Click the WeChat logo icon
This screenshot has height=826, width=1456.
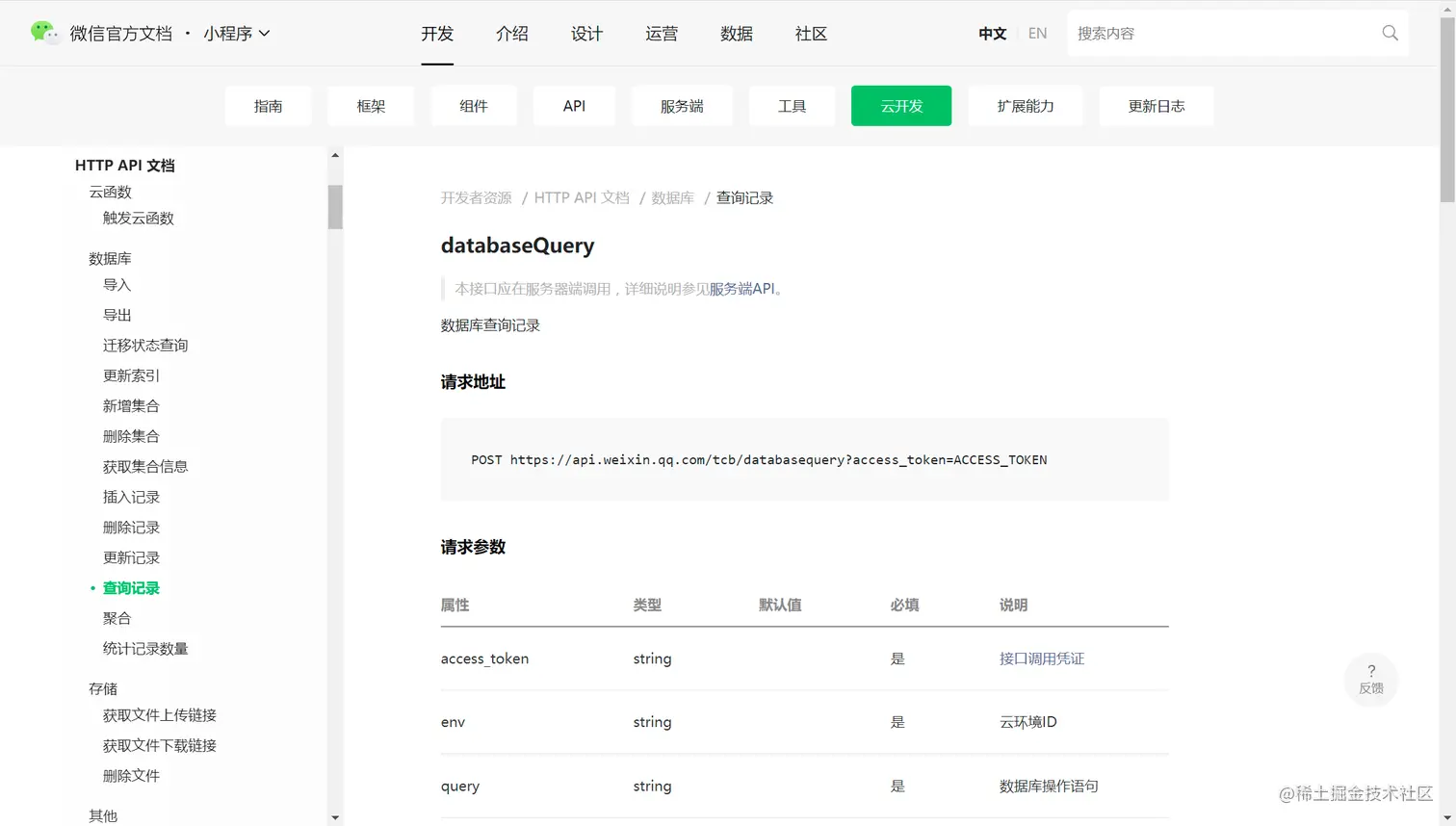[x=43, y=33]
